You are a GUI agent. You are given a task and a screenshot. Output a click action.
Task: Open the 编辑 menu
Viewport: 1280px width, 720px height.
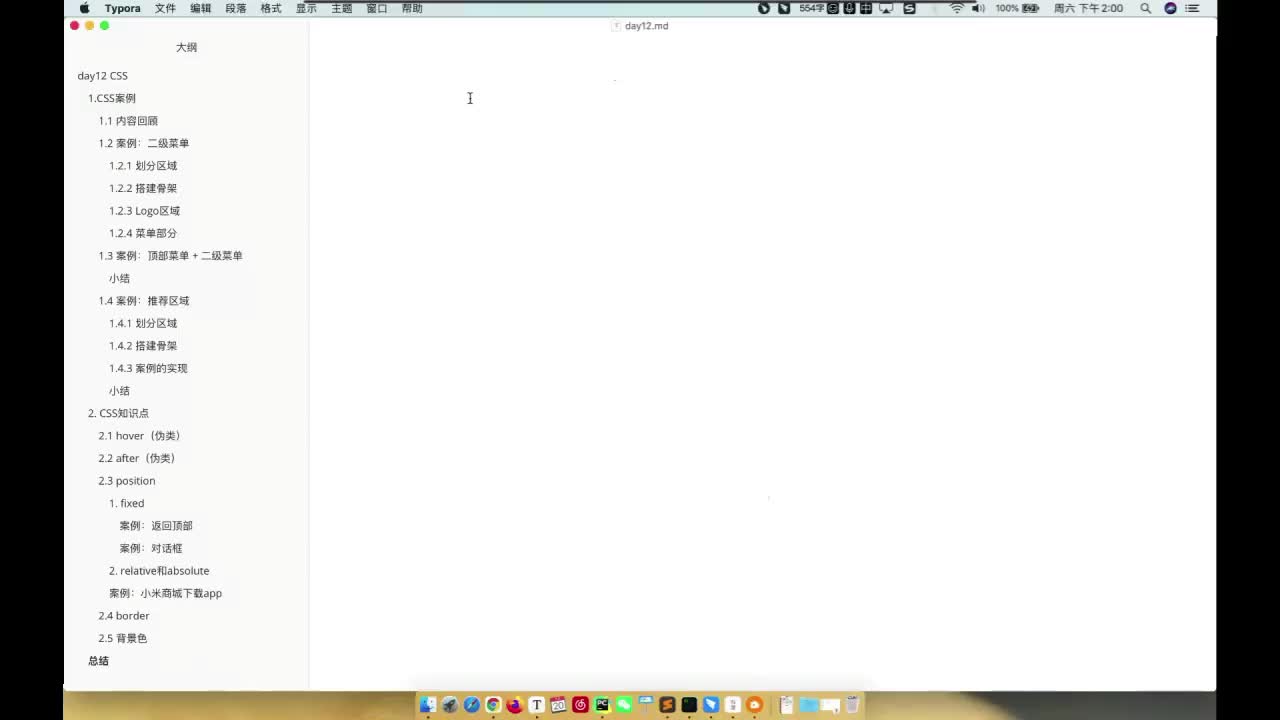click(201, 8)
